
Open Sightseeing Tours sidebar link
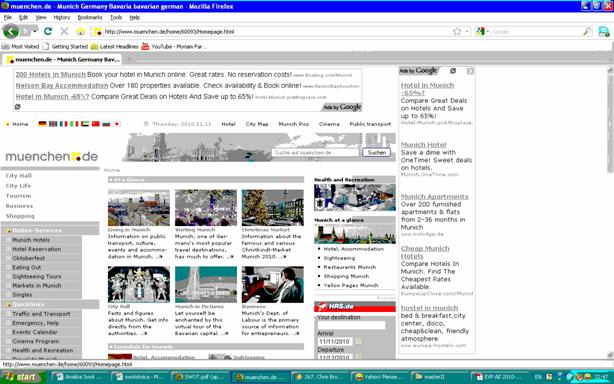point(36,276)
